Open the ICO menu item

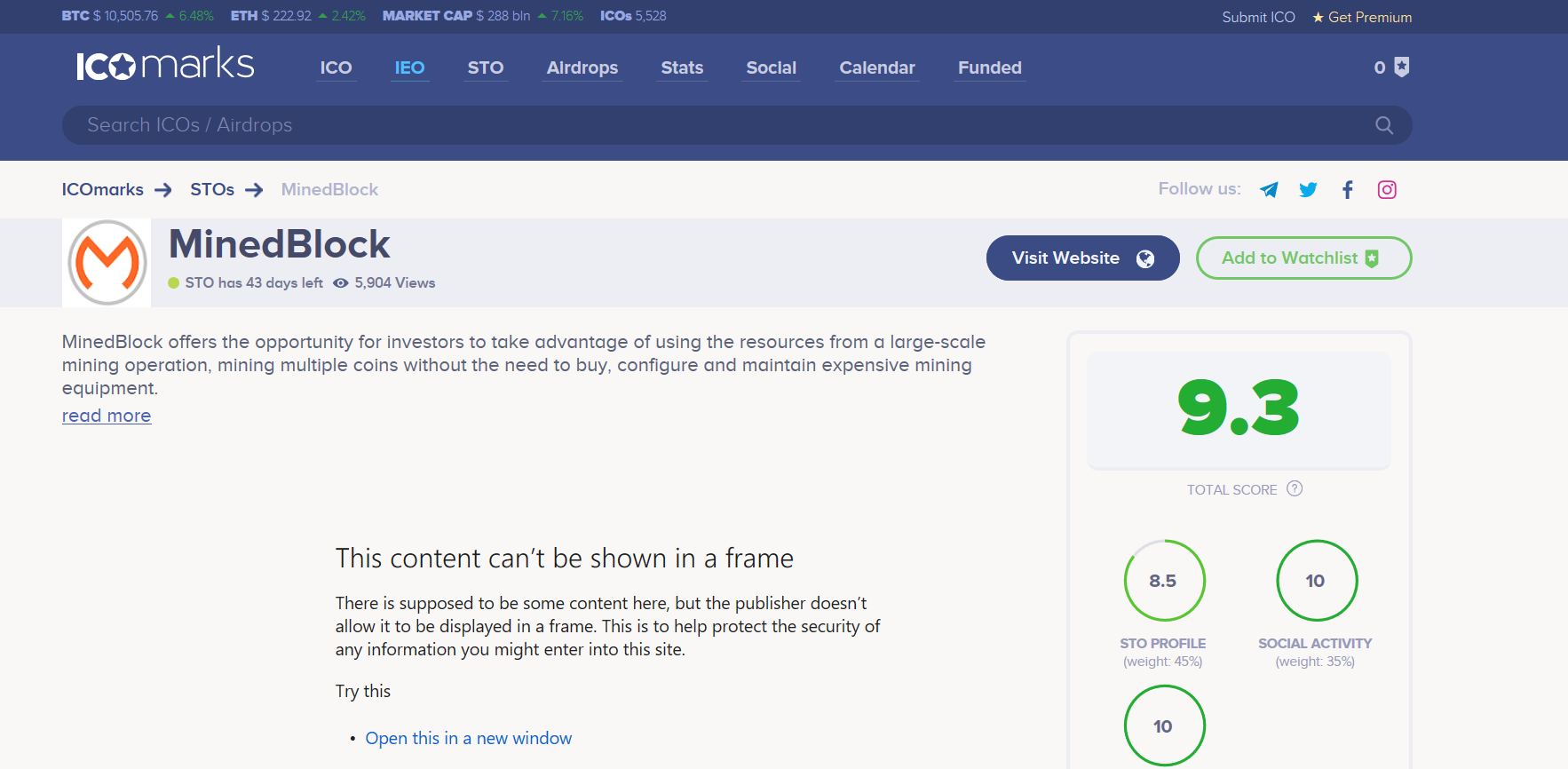pyautogui.click(x=337, y=67)
